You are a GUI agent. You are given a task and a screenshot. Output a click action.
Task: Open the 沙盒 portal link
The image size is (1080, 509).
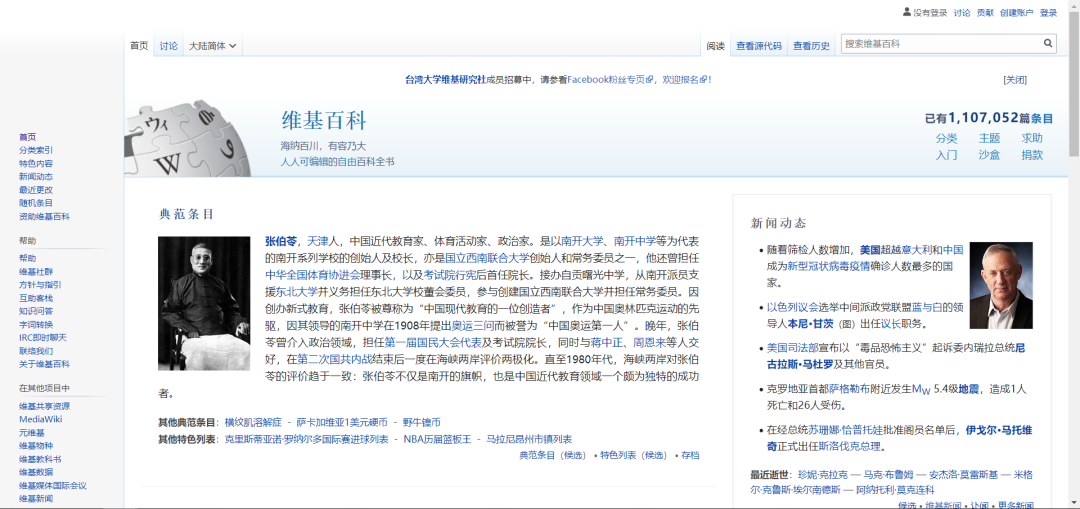(989, 155)
